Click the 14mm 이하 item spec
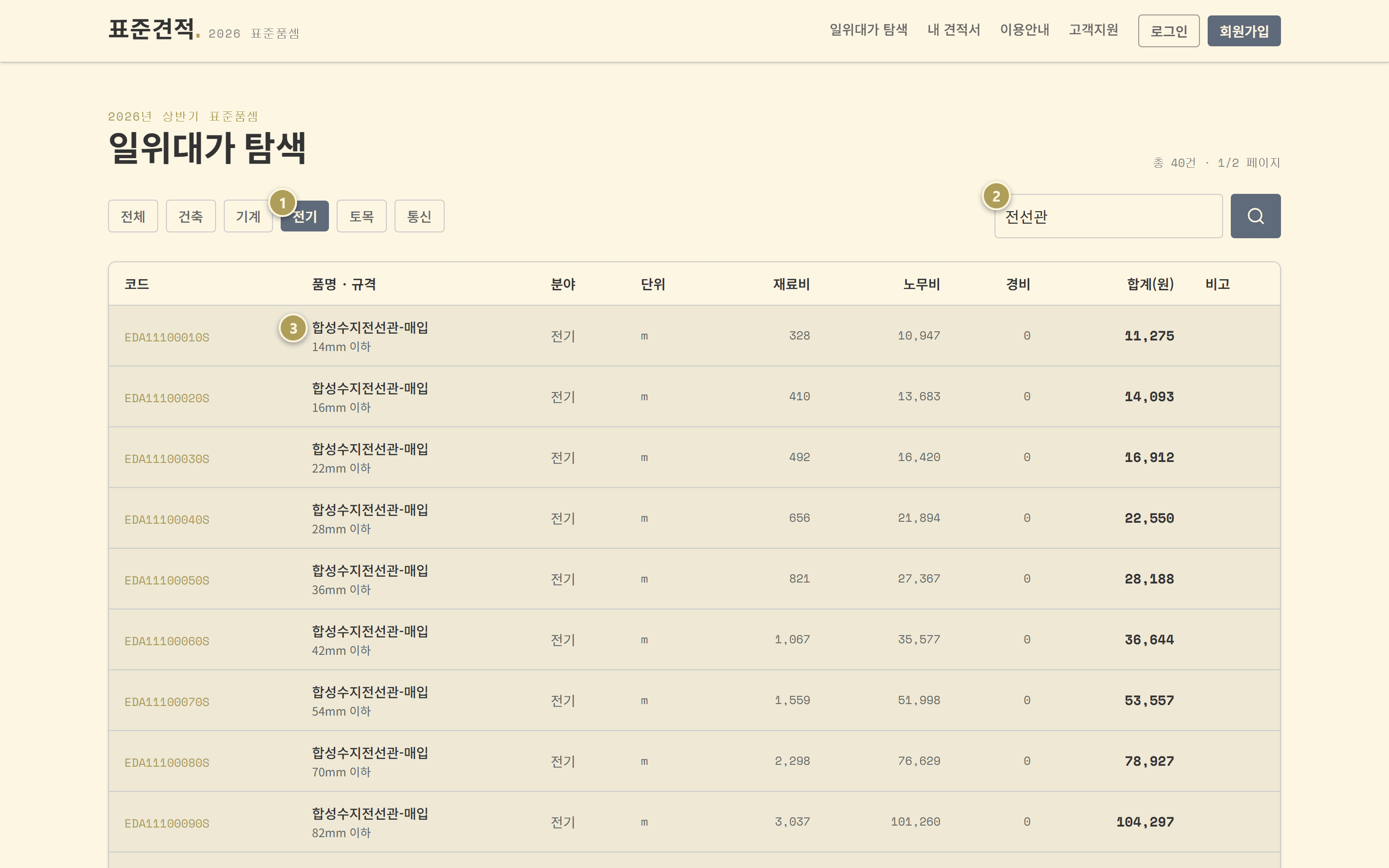 pos(341,347)
